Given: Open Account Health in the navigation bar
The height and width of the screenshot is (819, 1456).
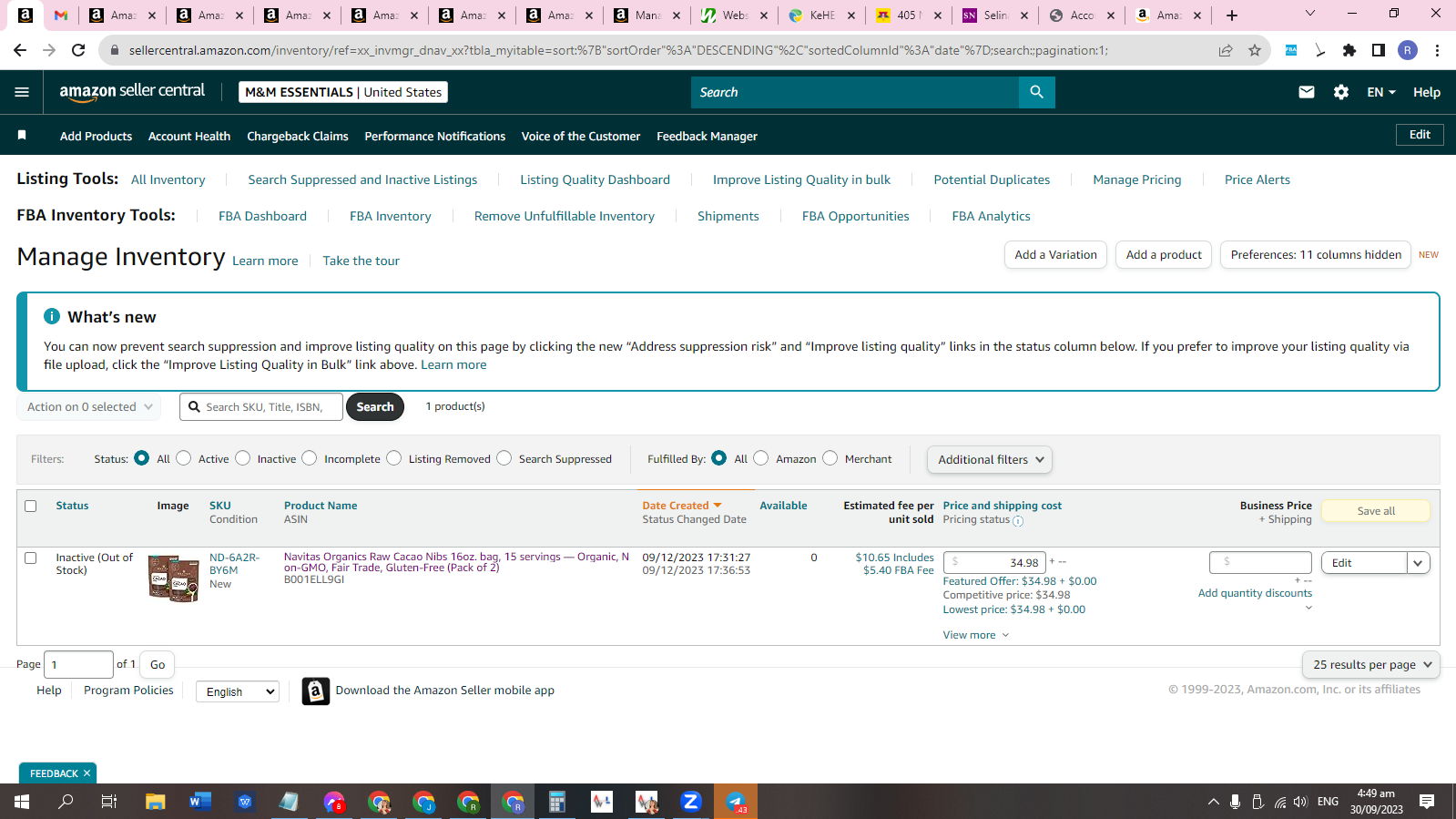Looking at the screenshot, I should [189, 136].
